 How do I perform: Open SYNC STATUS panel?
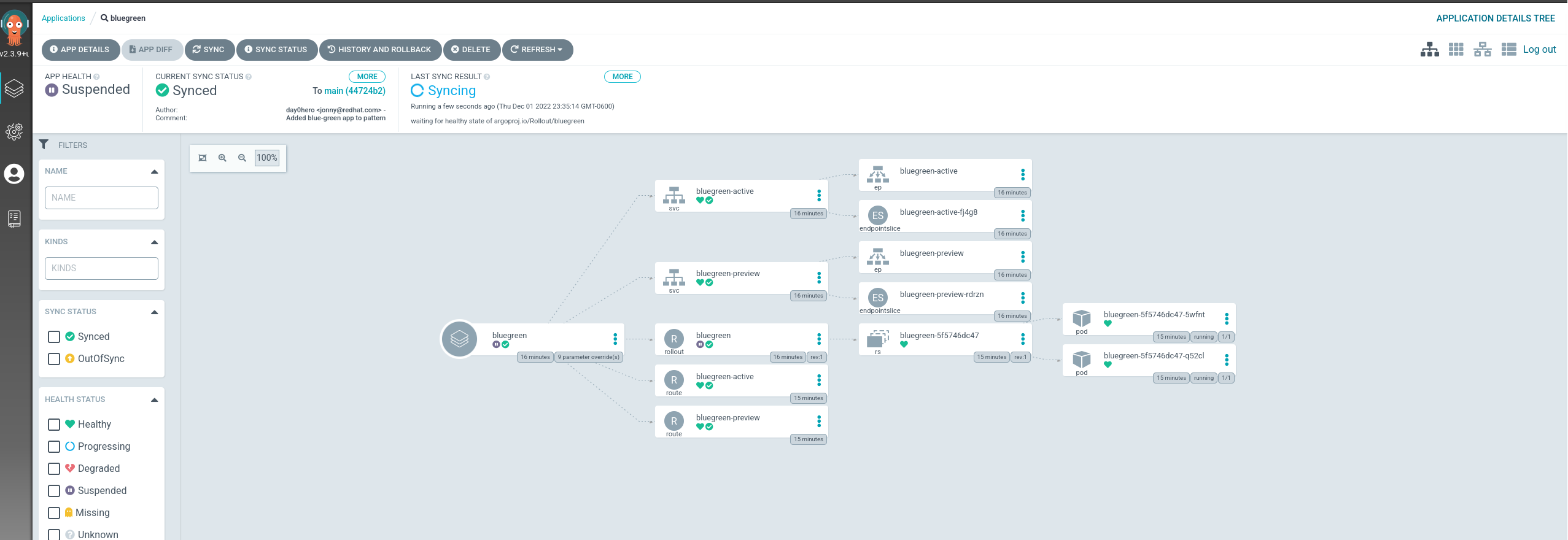point(277,50)
